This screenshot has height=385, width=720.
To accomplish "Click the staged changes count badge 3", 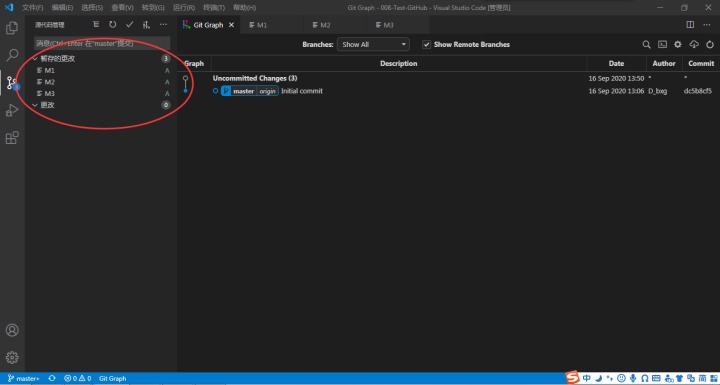I will (x=166, y=59).
